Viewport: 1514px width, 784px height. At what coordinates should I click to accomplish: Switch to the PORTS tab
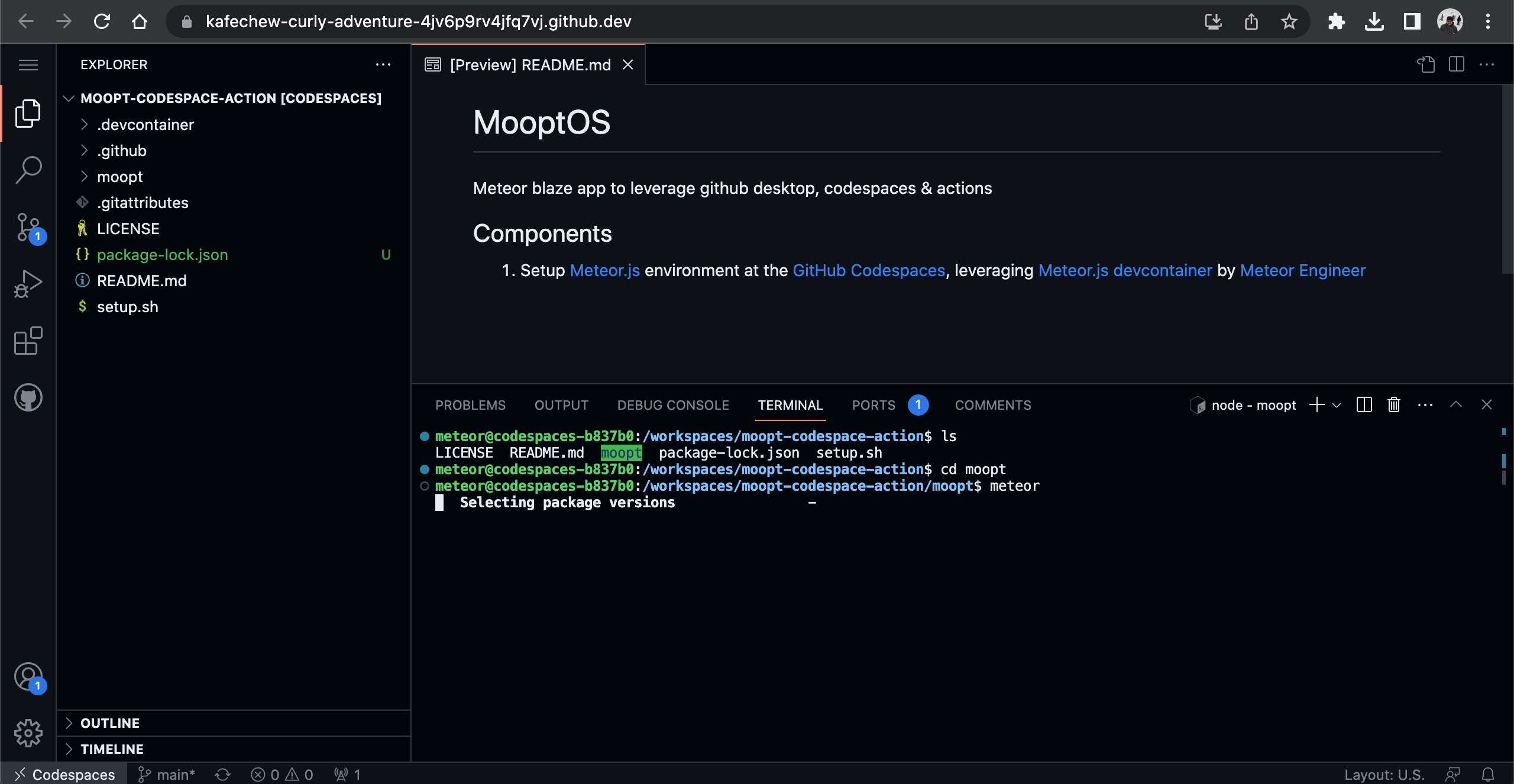click(x=874, y=405)
